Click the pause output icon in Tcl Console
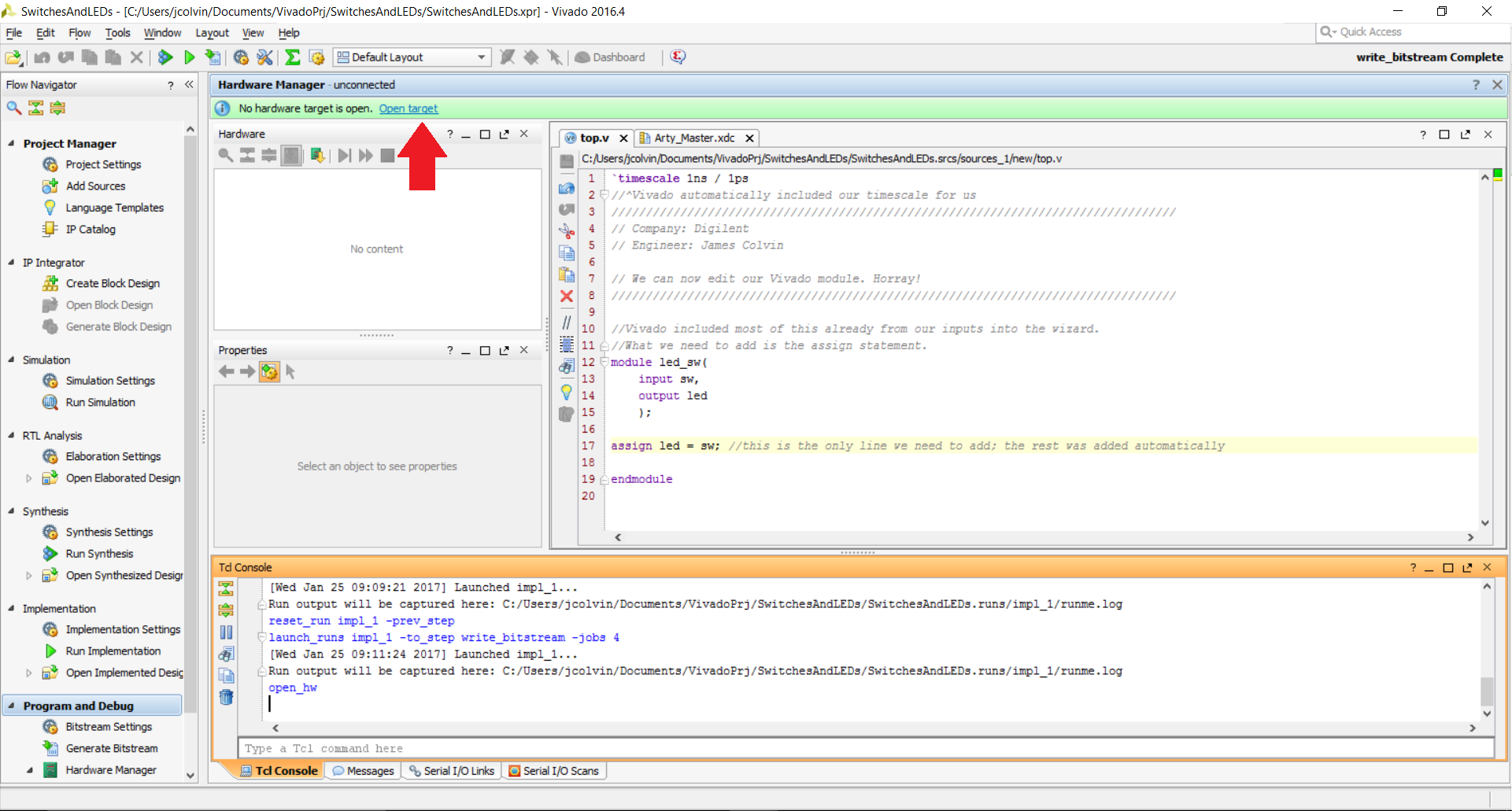The width and height of the screenshot is (1512, 811). tap(227, 632)
